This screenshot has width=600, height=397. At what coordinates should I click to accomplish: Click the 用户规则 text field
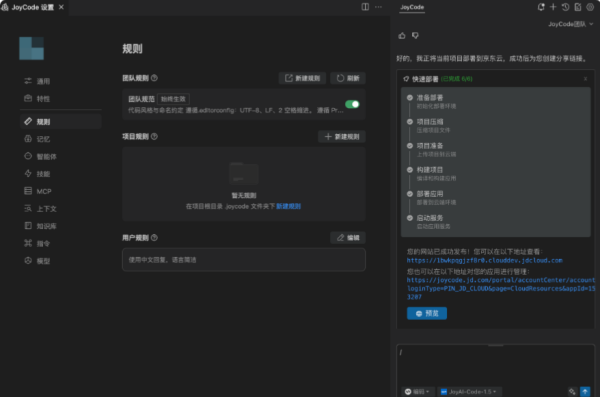click(x=244, y=260)
